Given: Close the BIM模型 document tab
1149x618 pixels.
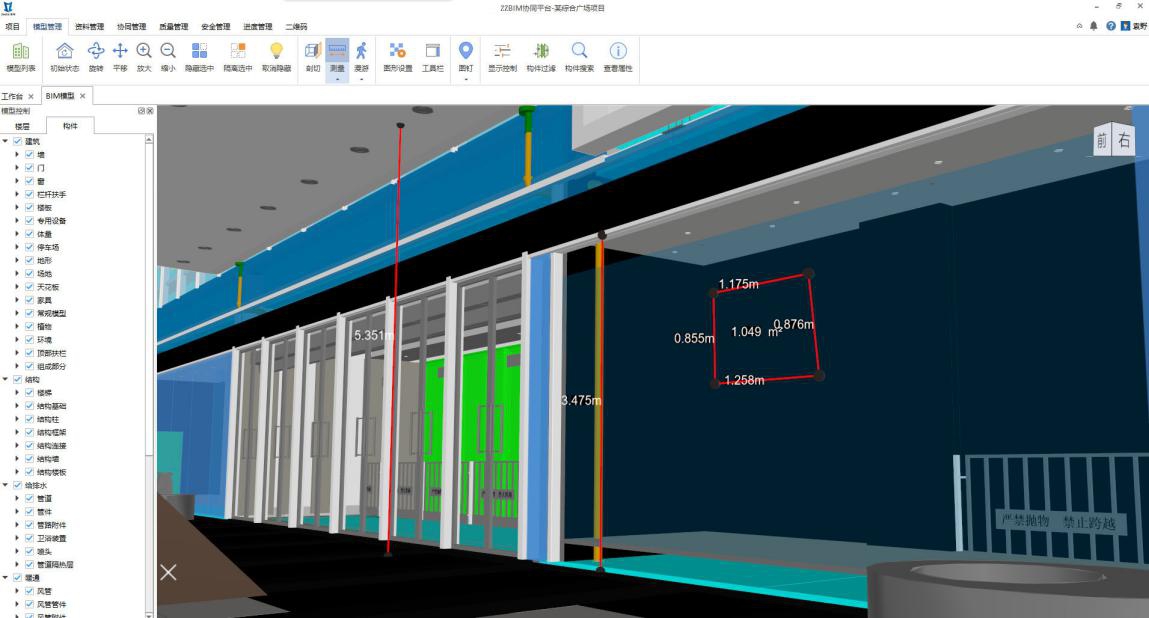Looking at the screenshot, I should tap(83, 96).
